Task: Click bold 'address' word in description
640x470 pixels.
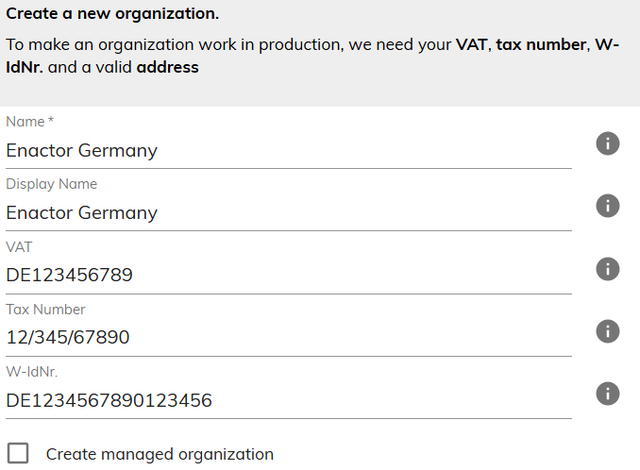Action: pyautogui.click(x=167, y=68)
